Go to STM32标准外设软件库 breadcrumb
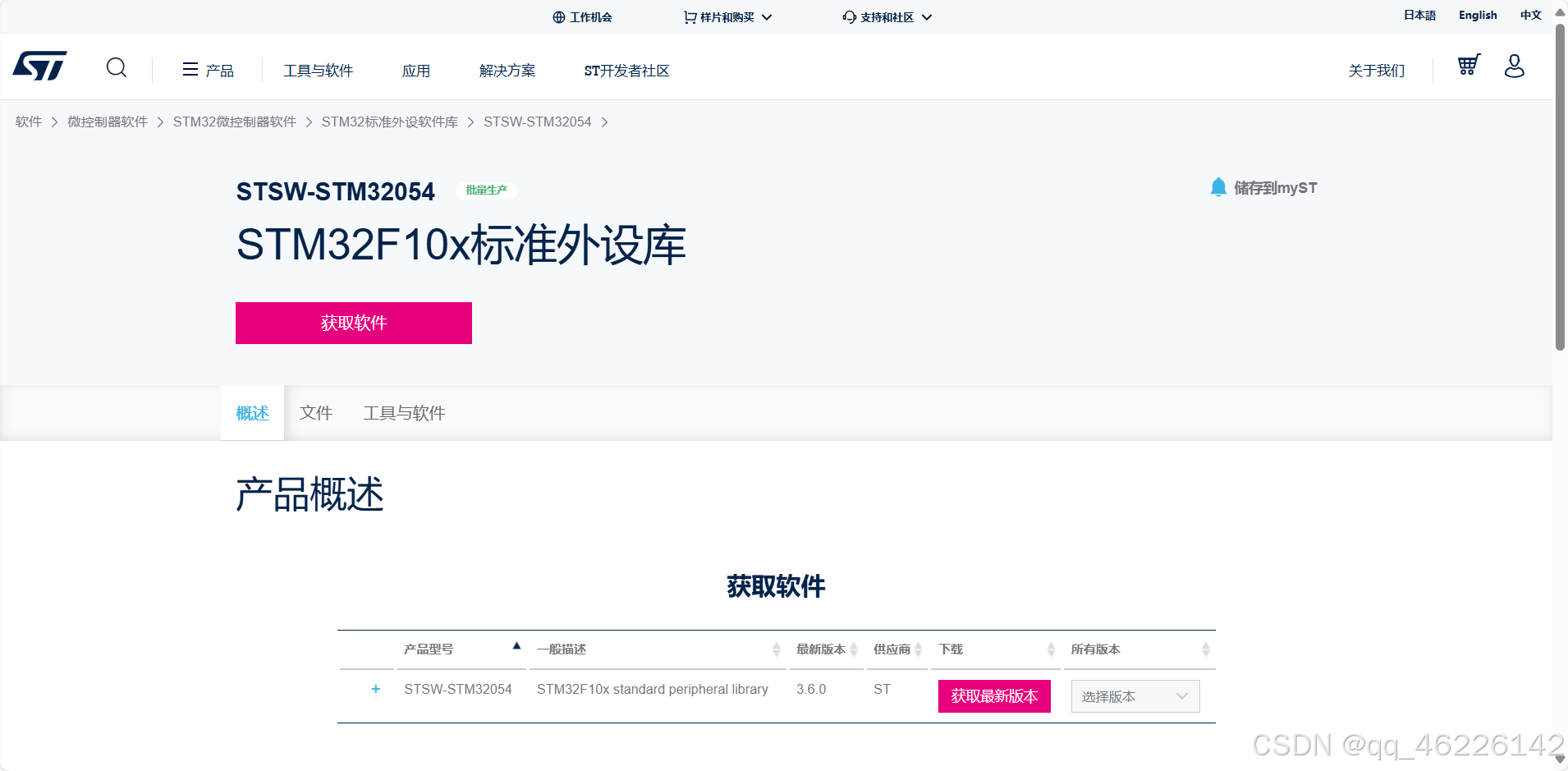This screenshot has width=1568, height=771. point(390,122)
